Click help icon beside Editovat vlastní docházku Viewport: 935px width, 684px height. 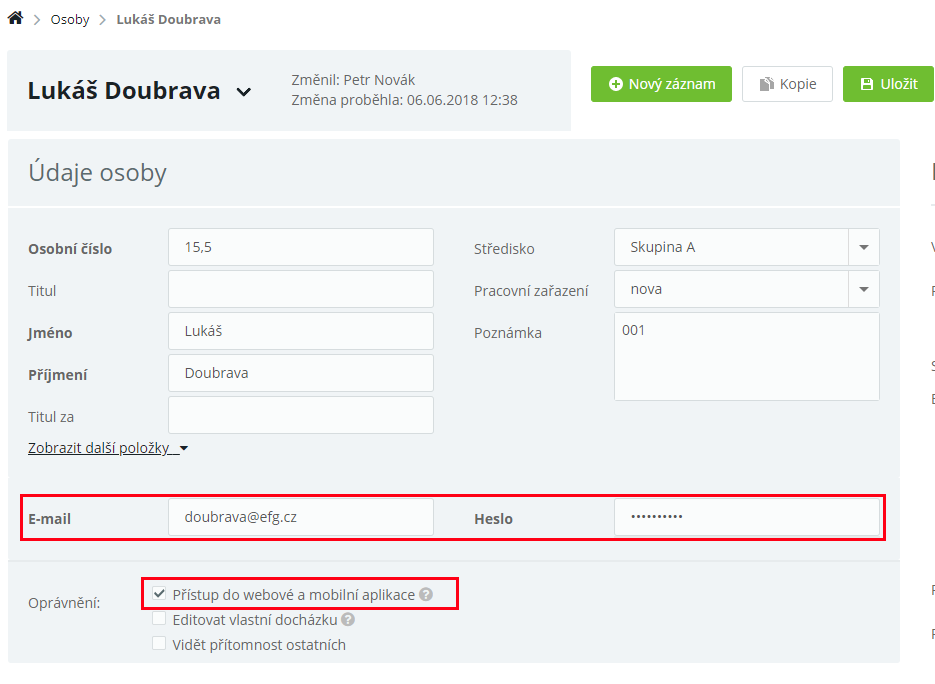348,620
